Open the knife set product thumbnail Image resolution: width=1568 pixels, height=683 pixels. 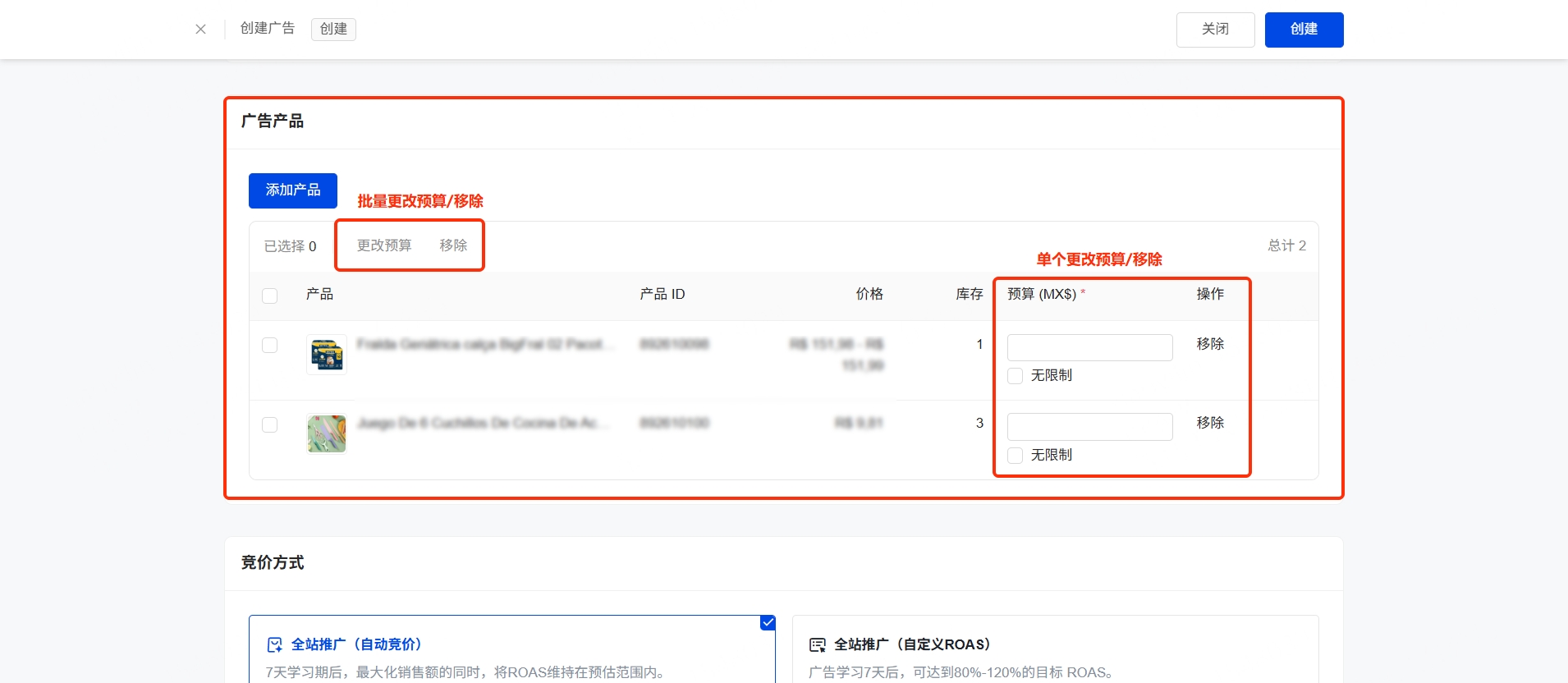(327, 434)
